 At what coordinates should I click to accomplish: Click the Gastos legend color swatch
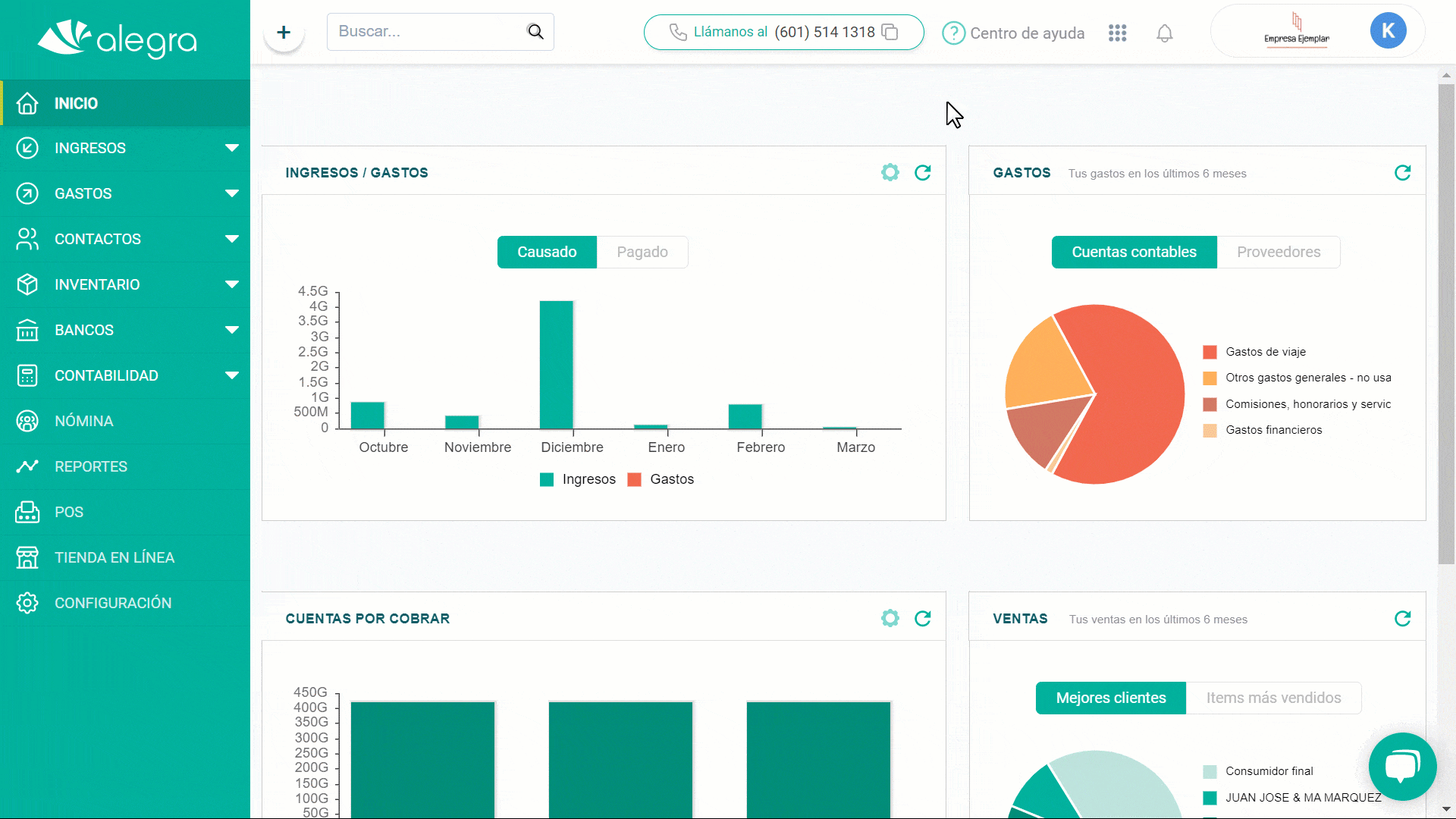[635, 480]
